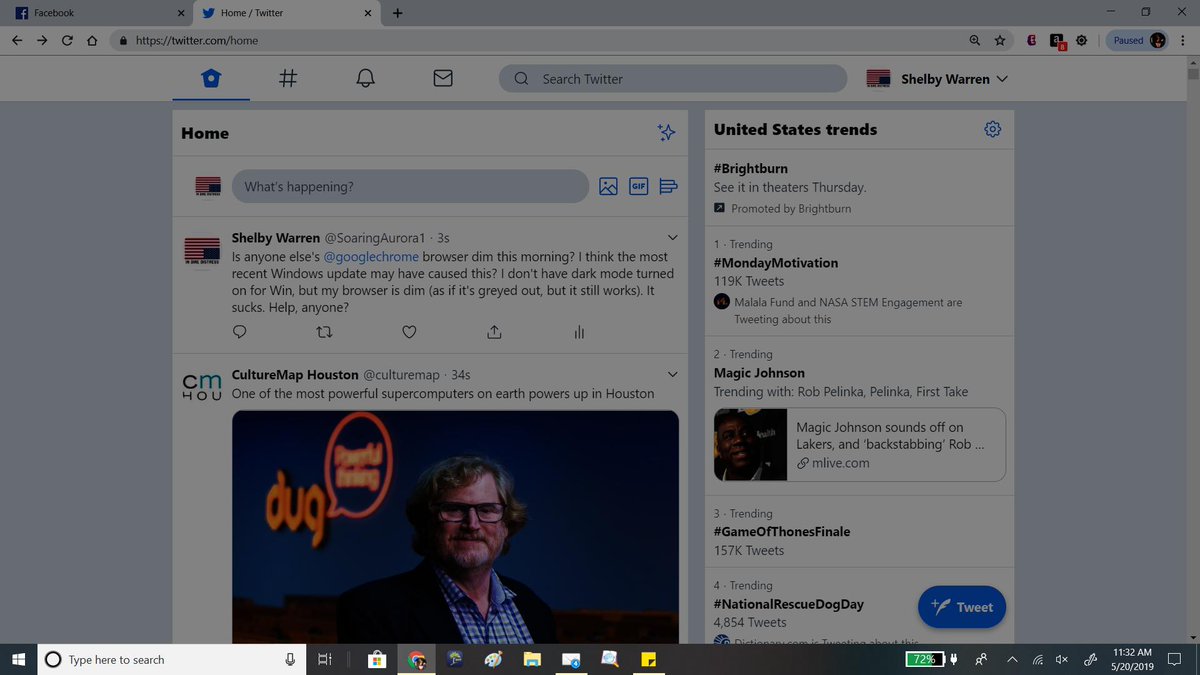Click the taskbar volume muted icon

[1062, 659]
